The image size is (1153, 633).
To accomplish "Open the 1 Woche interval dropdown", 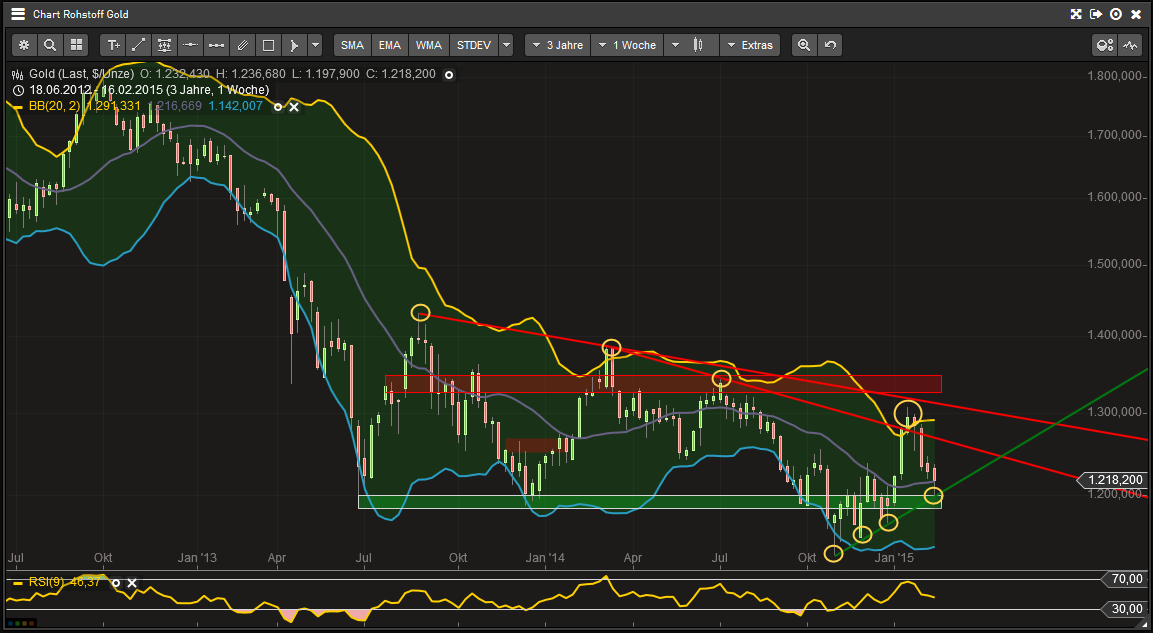I will pos(627,45).
